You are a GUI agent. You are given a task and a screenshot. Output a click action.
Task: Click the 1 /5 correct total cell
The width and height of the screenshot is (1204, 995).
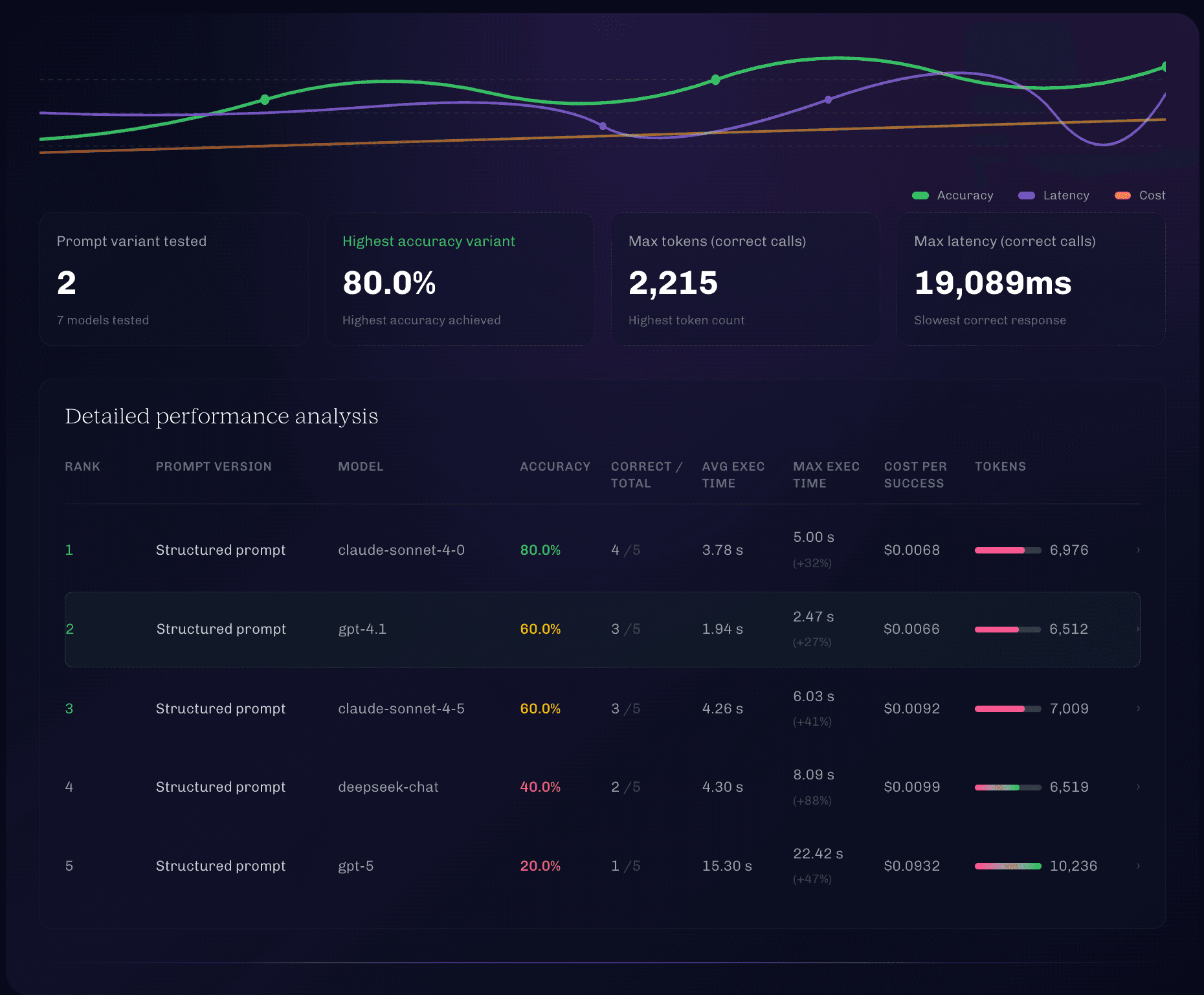coord(626,866)
